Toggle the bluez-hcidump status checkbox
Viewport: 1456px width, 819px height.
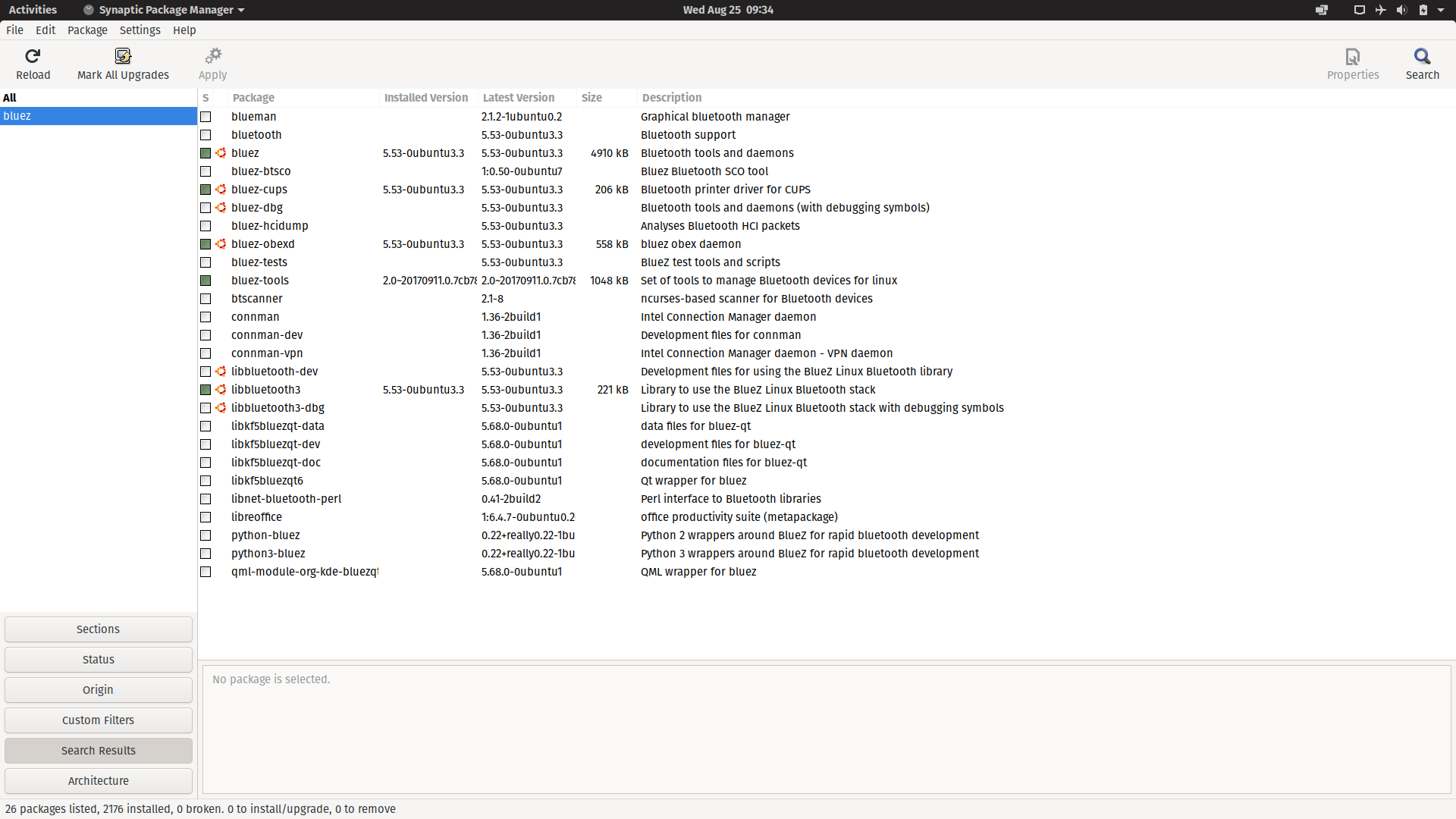click(206, 226)
